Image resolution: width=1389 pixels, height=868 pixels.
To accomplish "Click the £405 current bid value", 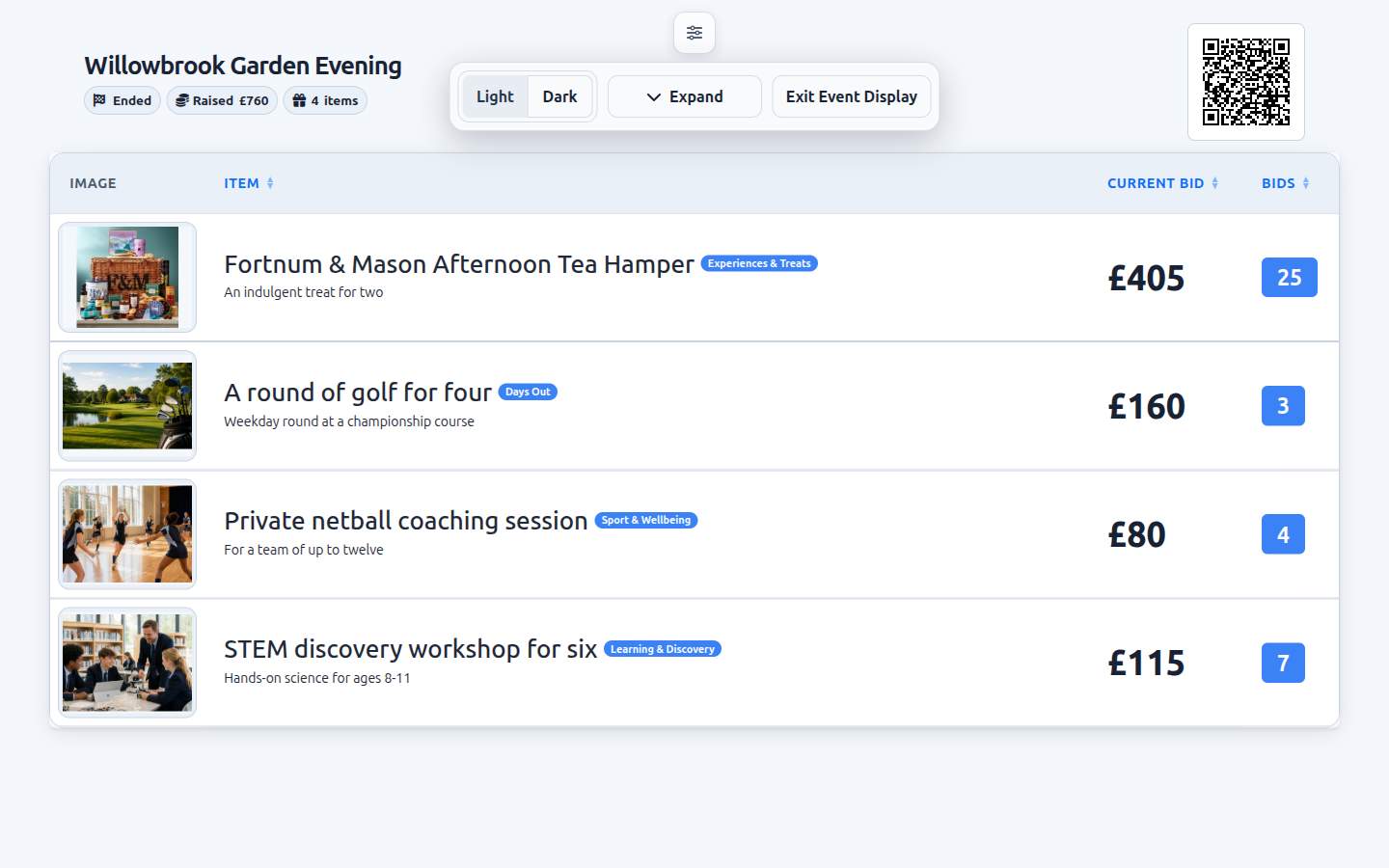I will tap(1146, 279).
